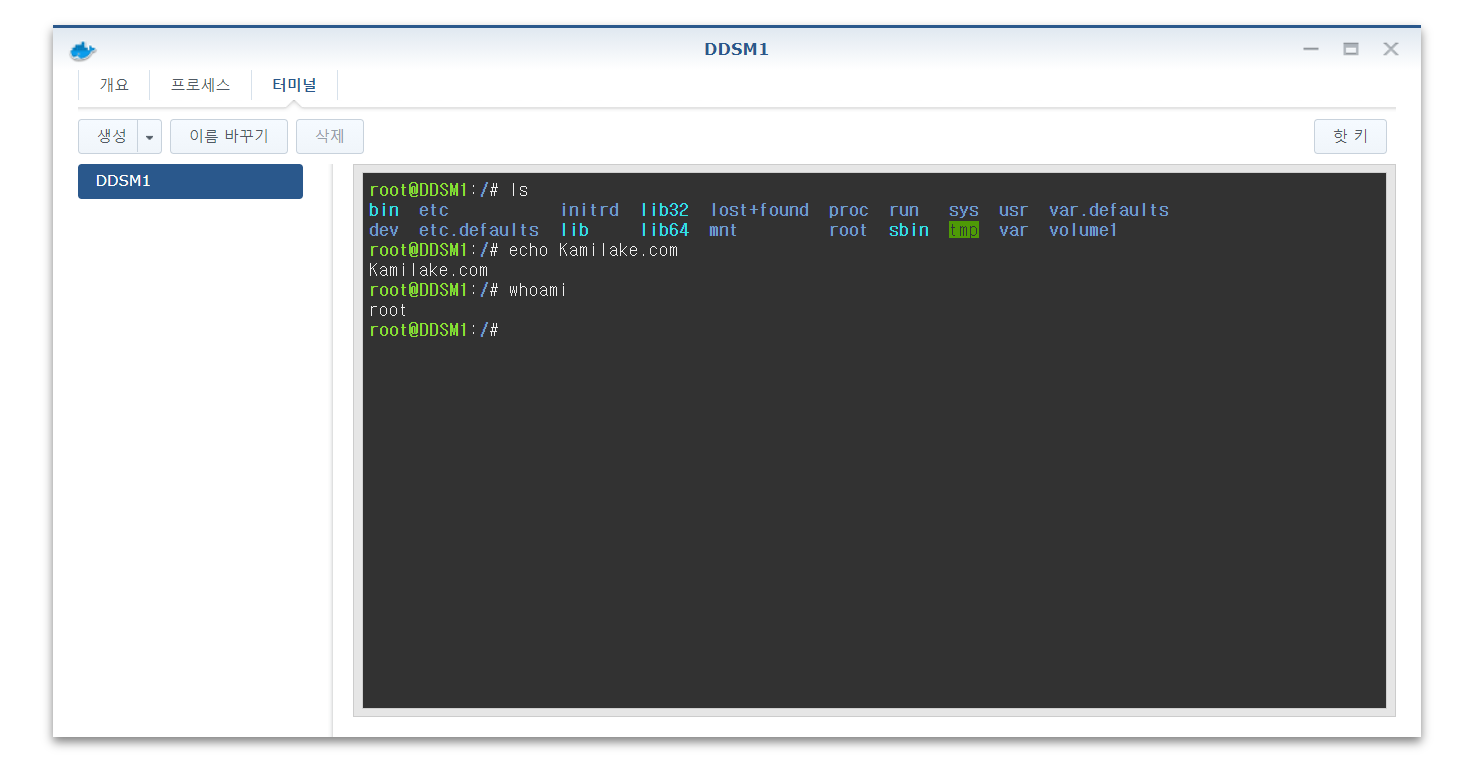Image resolution: width=1466 pixels, height=778 pixels.
Task: Open the 개요 tab
Action: [114, 85]
